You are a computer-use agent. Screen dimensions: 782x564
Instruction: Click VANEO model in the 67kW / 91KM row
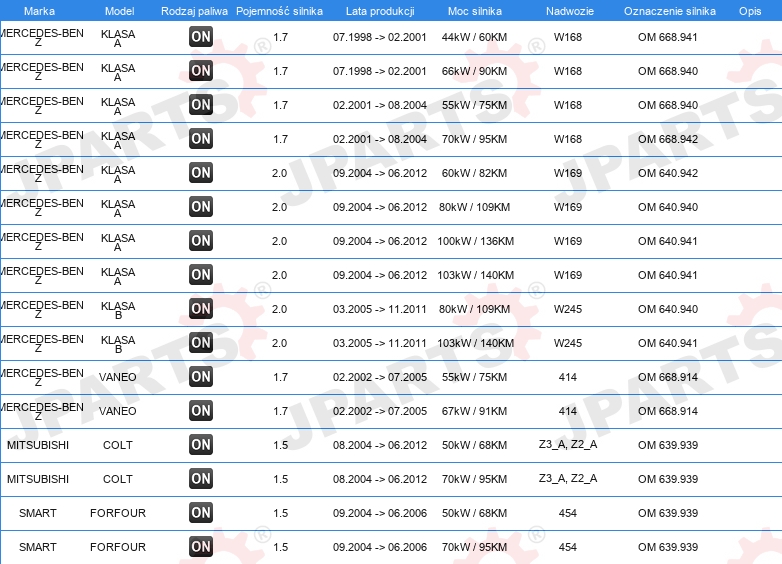point(118,411)
